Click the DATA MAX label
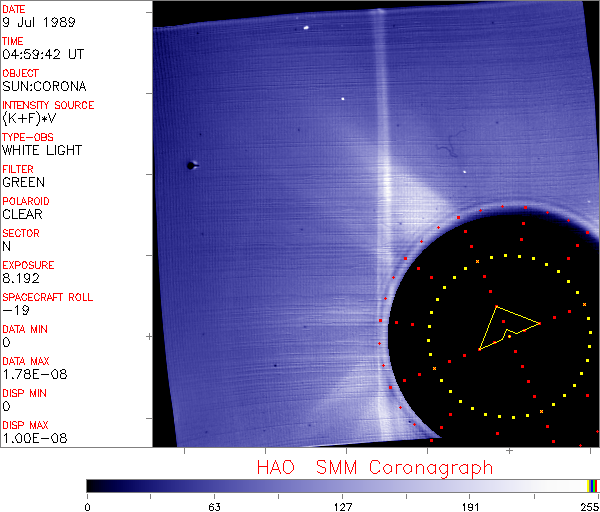 click(26, 361)
